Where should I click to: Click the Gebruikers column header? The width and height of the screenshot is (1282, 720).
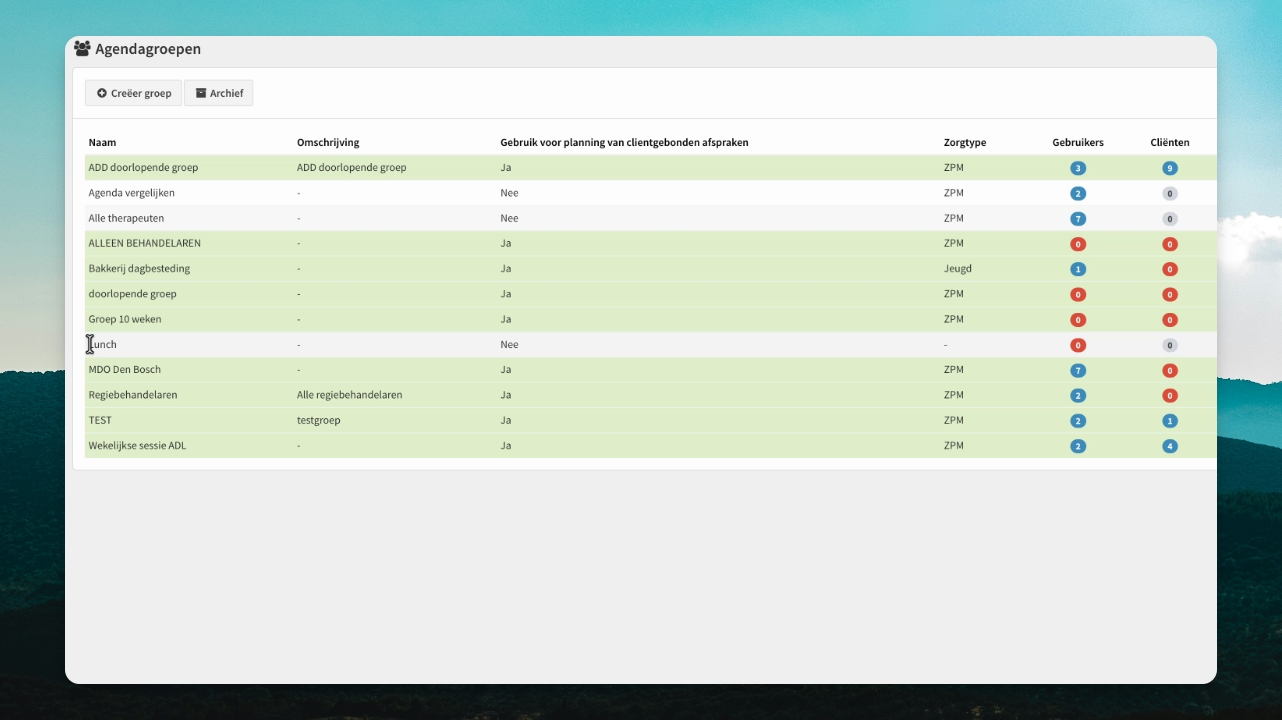(1078, 142)
